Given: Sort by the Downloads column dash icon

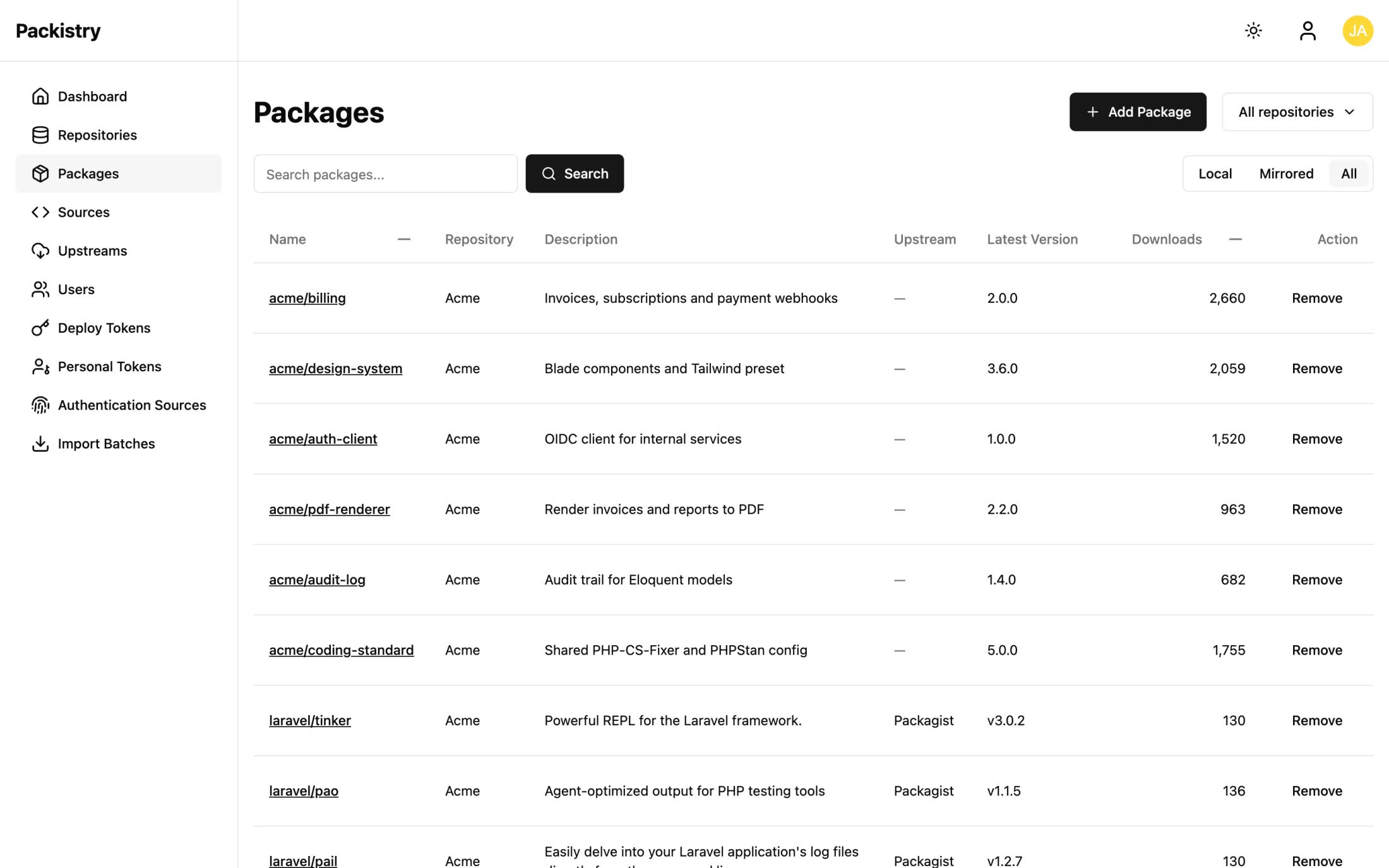Looking at the screenshot, I should 1236,239.
